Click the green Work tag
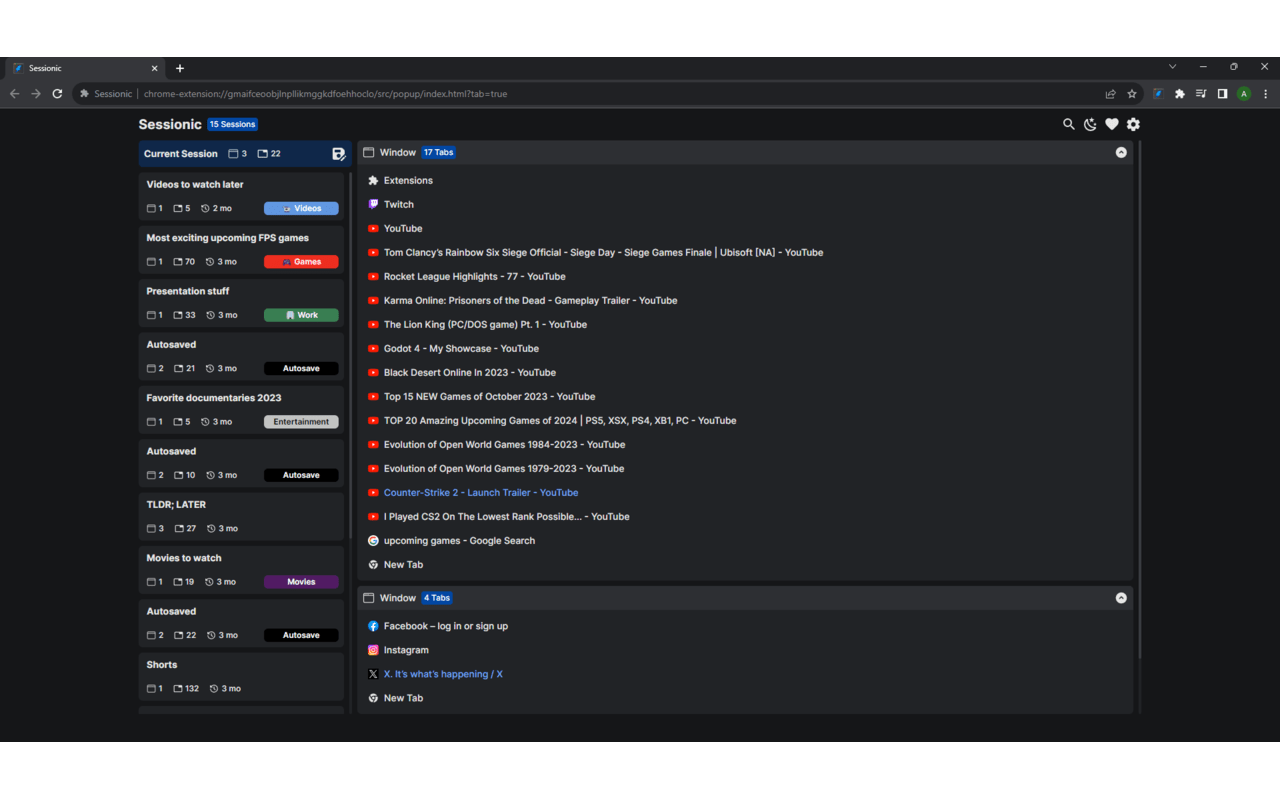The image size is (1280, 800). (x=301, y=315)
